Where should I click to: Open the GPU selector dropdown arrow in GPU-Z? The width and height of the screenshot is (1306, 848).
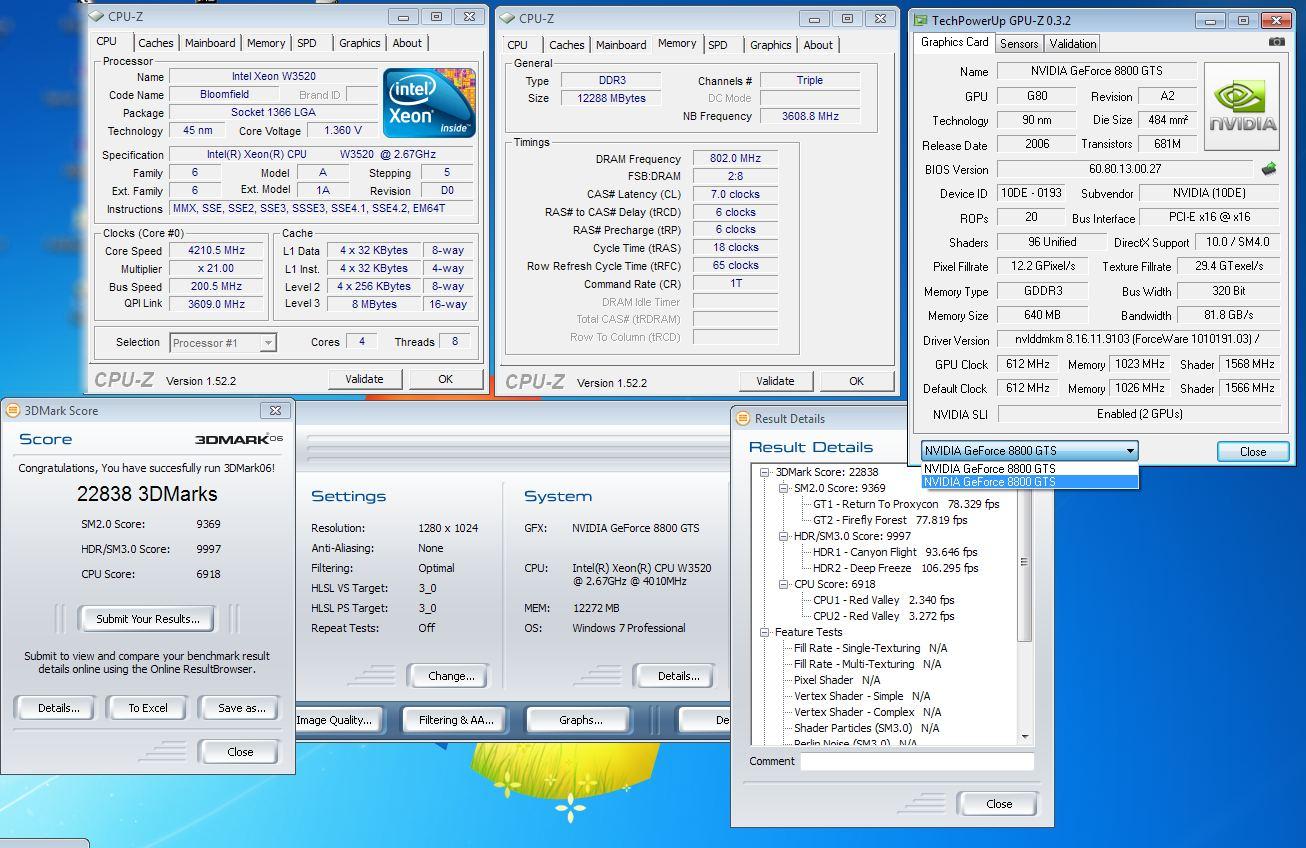coord(1130,451)
